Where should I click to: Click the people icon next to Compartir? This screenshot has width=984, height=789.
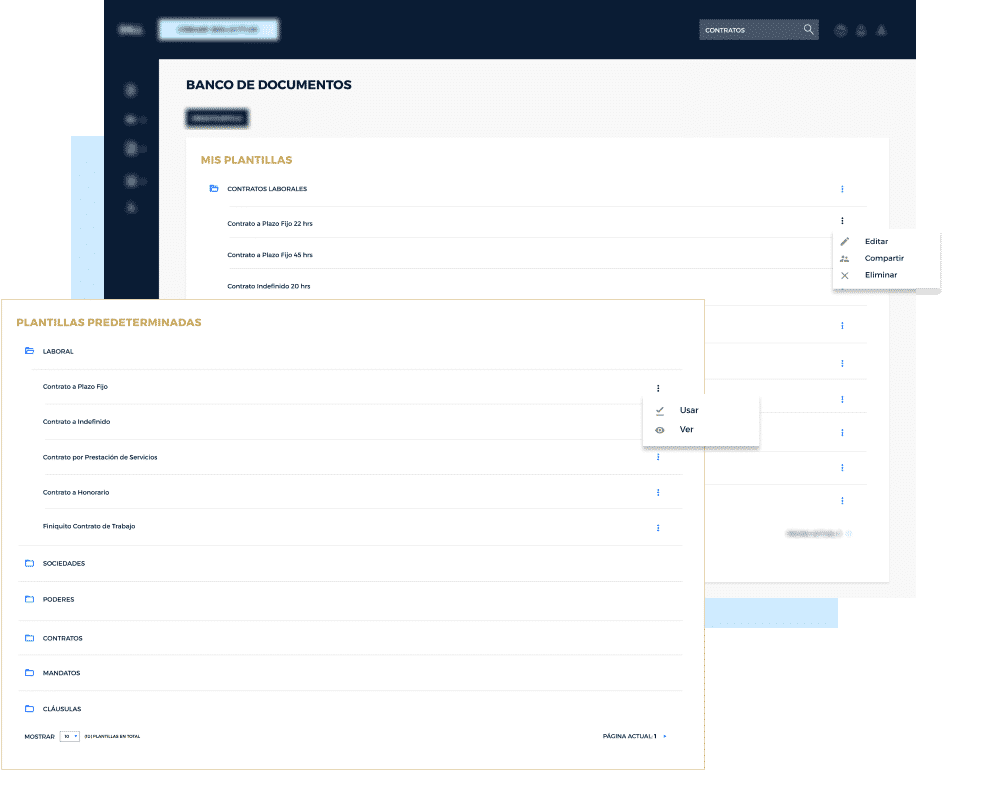click(845, 259)
